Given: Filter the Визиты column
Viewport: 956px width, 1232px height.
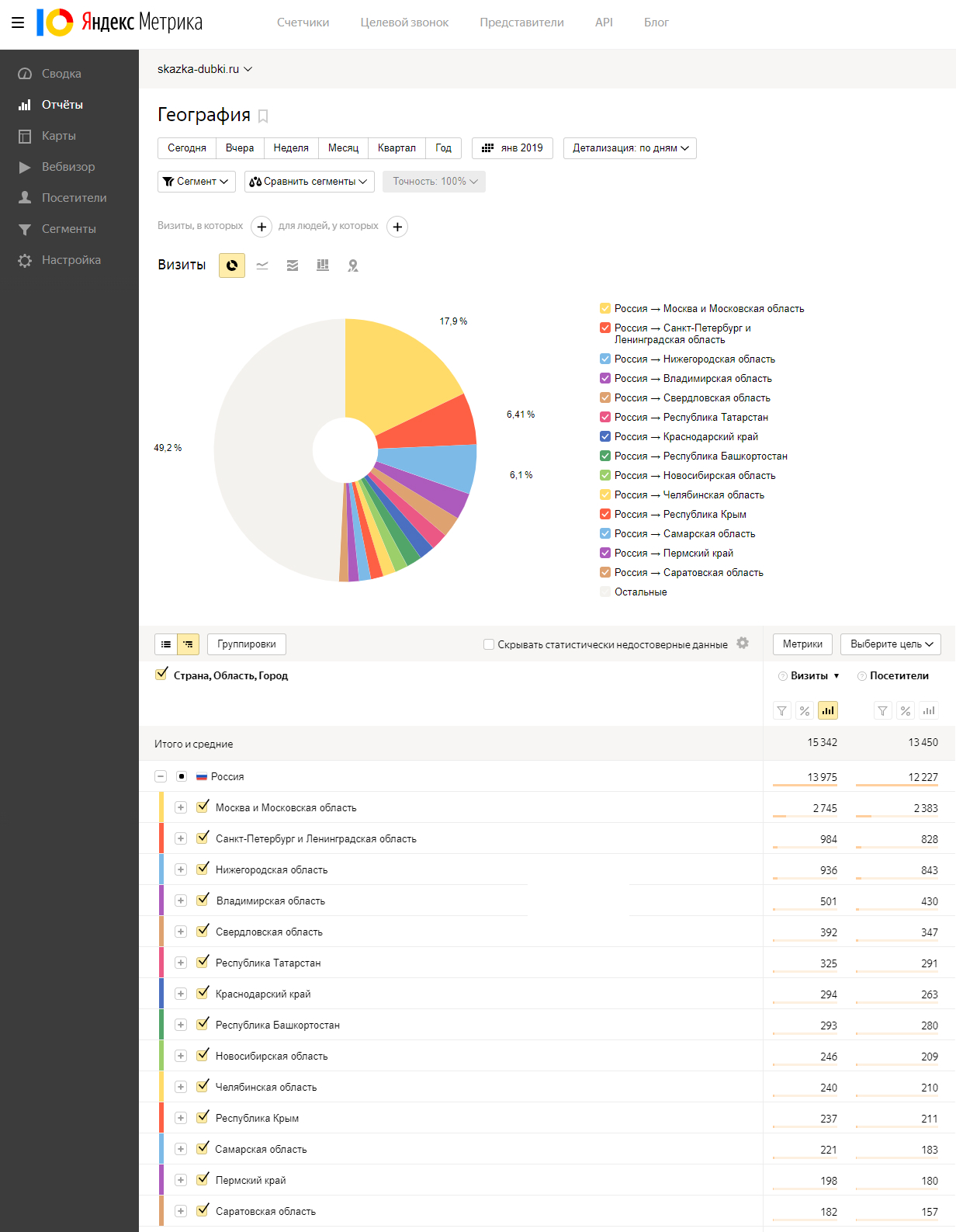Looking at the screenshot, I should [x=781, y=710].
